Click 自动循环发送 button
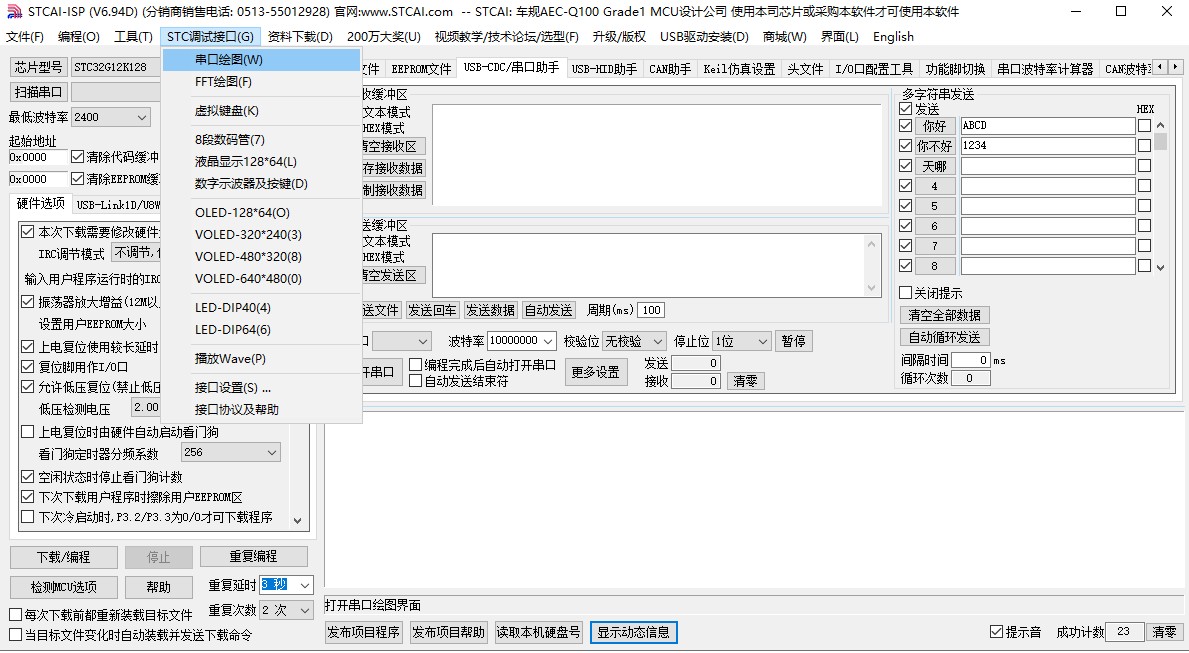The image size is (1189, 653). point(944,337)
